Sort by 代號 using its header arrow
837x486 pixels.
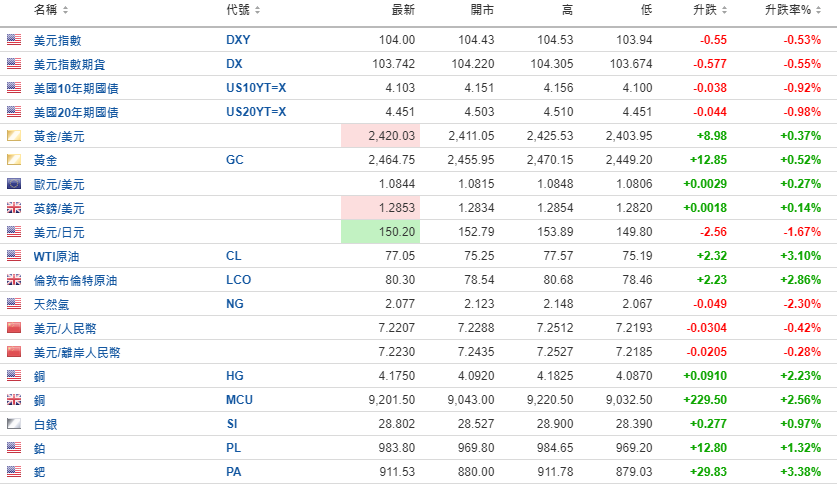point(257,10)
